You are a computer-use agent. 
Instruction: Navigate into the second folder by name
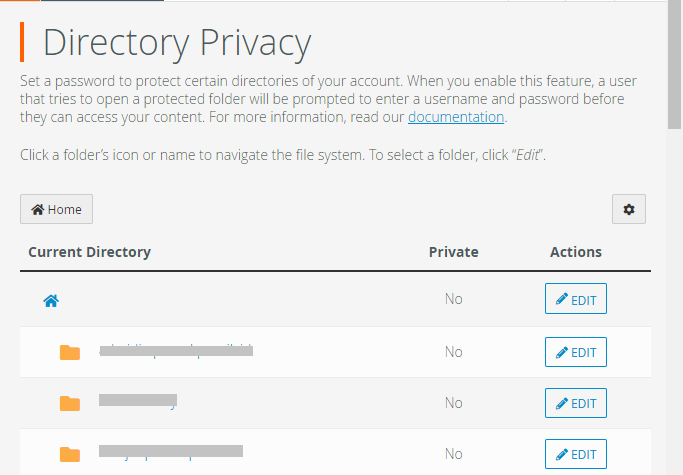(138, 401)
